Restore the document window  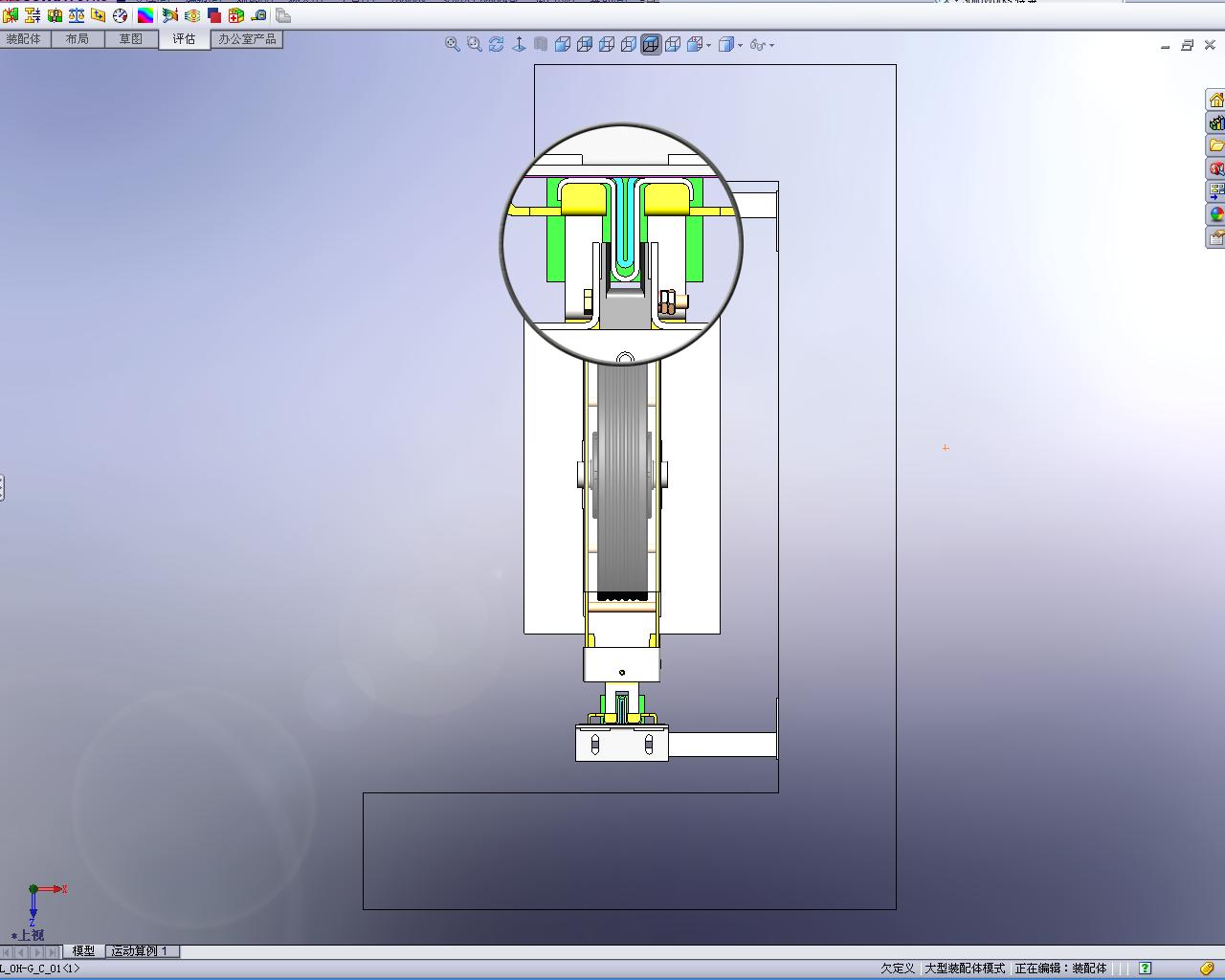1187,45
